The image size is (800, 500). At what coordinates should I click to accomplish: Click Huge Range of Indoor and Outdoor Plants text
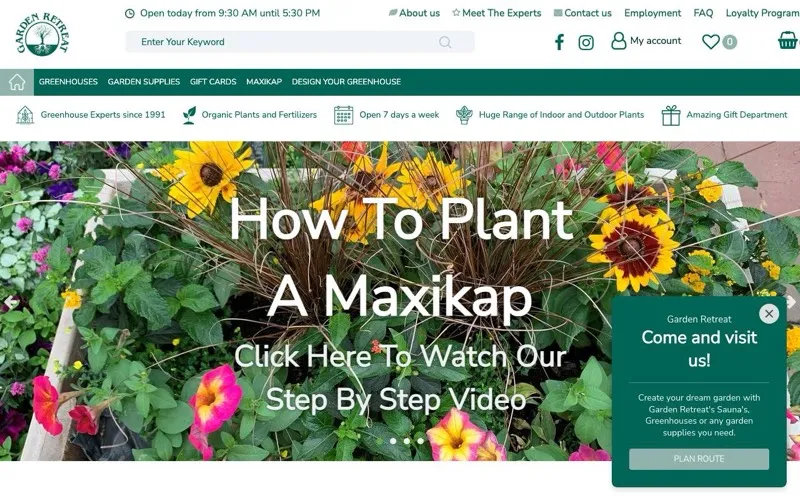coord(561,115)
